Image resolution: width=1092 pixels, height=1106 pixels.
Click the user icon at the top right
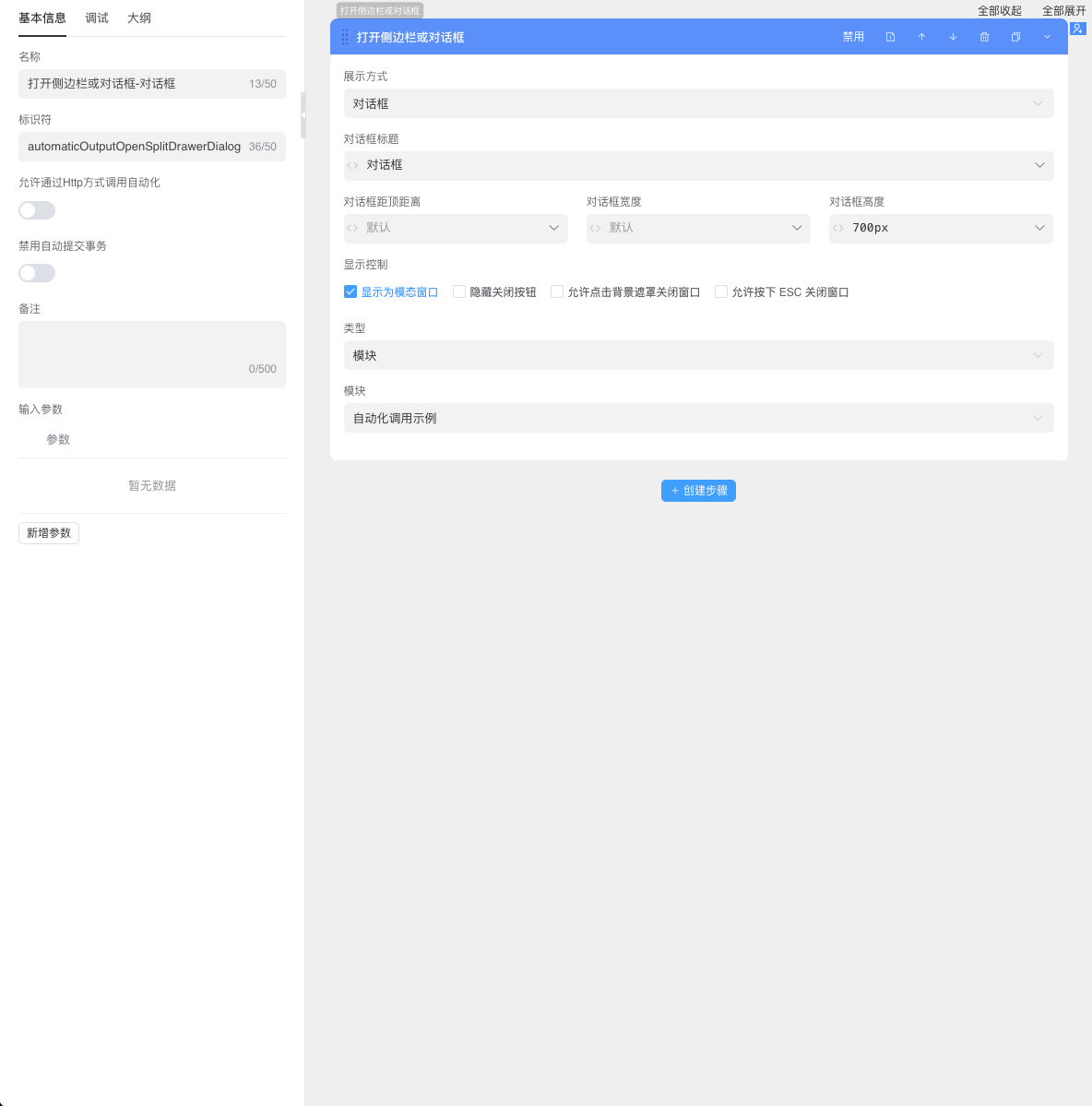point(1077,29)
